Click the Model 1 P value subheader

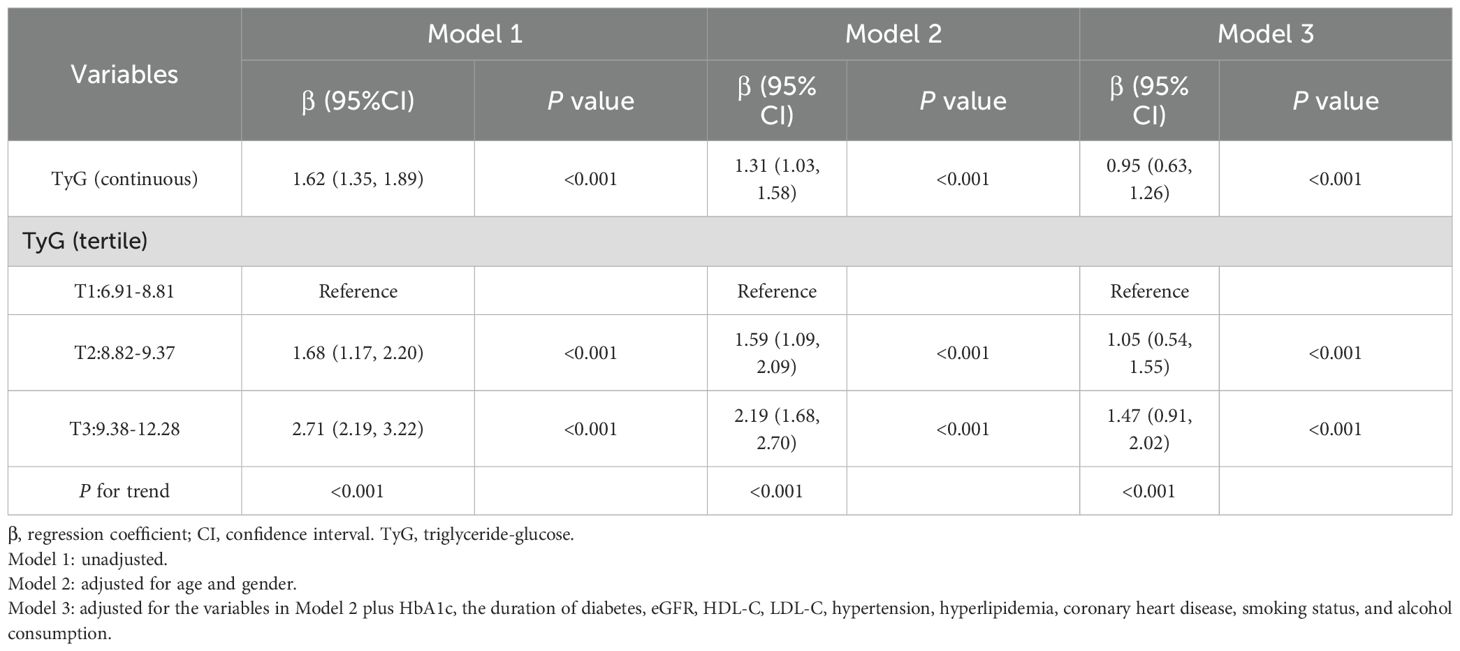[x=590, y=101]
